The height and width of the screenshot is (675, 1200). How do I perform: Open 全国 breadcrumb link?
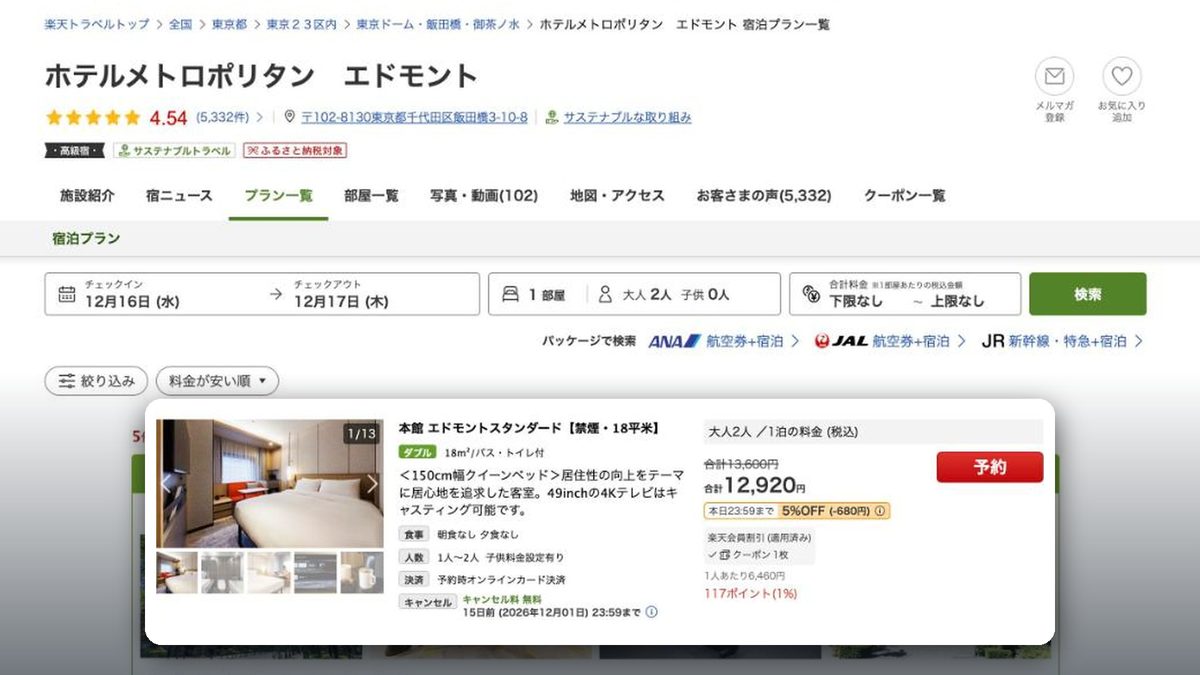180,24
